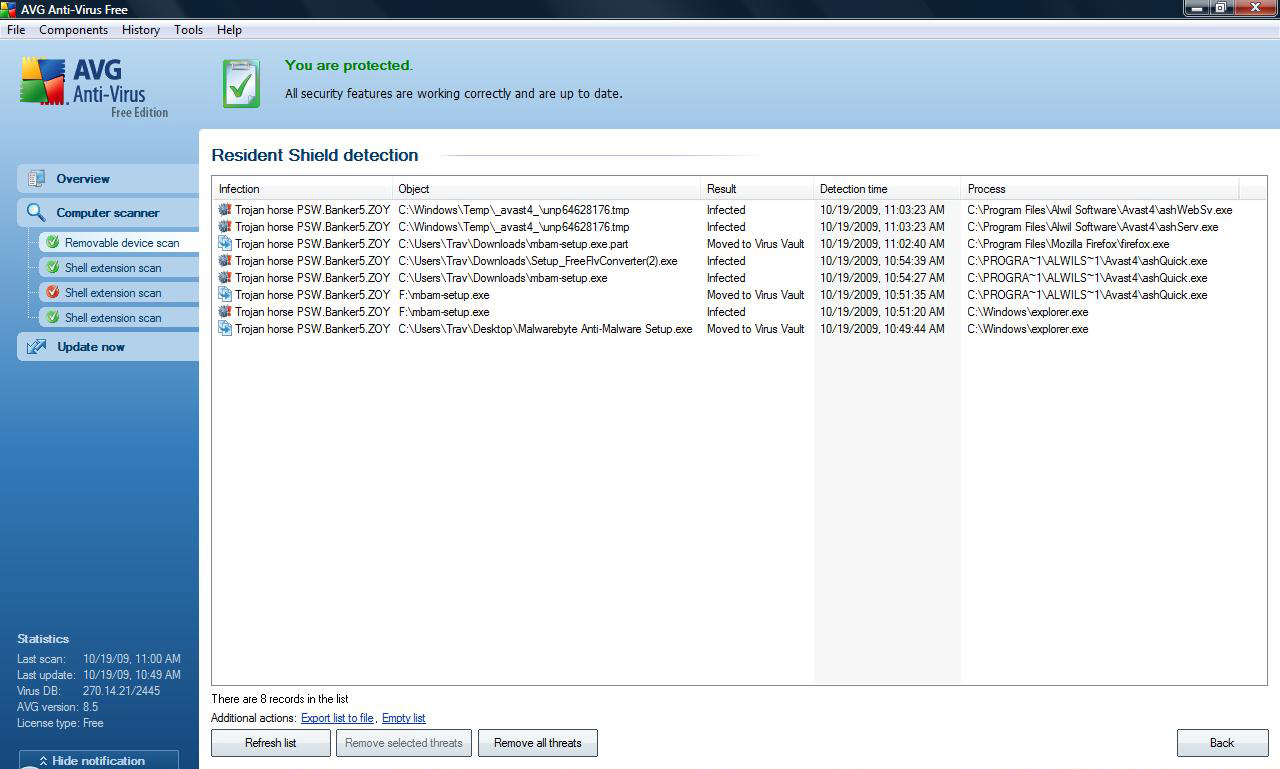Click the green checkmark protection status icon

point(241,83)
